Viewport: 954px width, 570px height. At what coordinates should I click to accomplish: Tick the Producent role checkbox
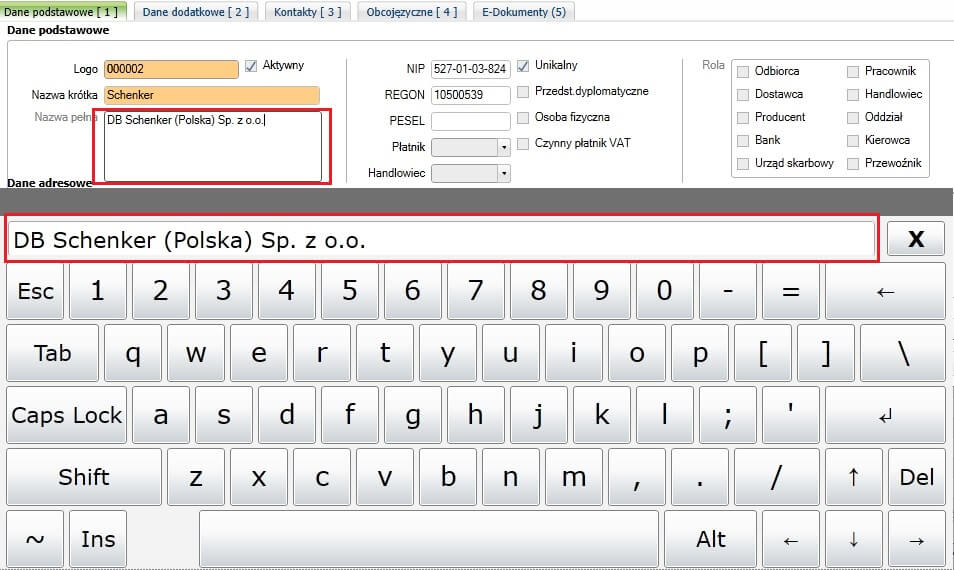(742, 117)
